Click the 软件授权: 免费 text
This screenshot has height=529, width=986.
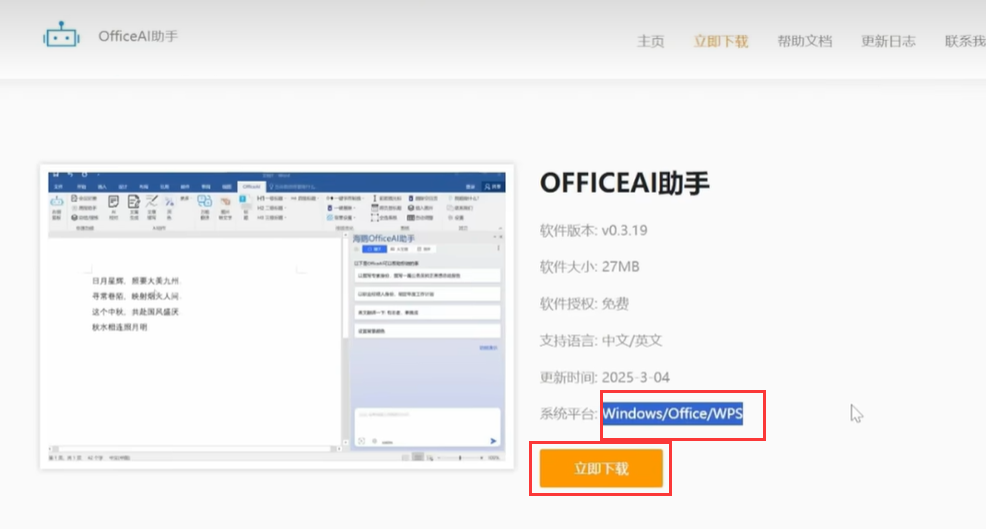point(584,304)
